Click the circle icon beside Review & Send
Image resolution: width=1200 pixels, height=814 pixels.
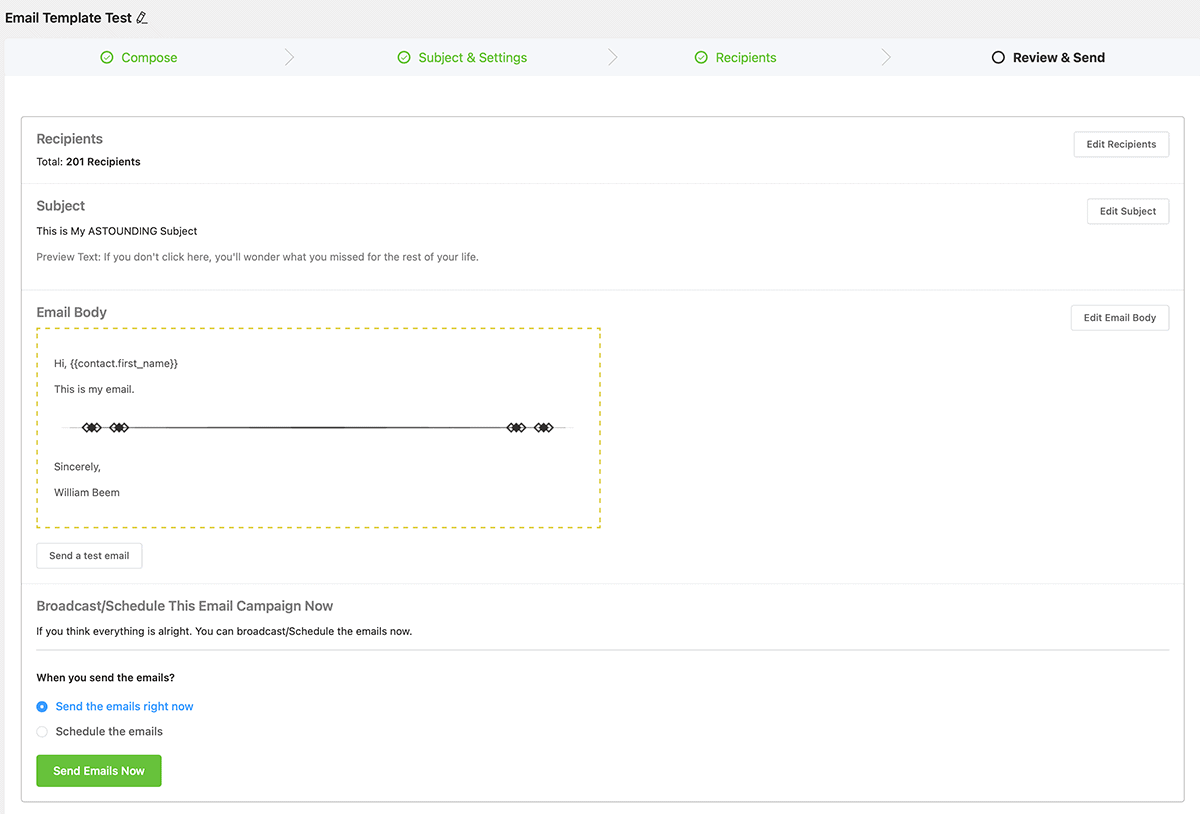[998, 58]
